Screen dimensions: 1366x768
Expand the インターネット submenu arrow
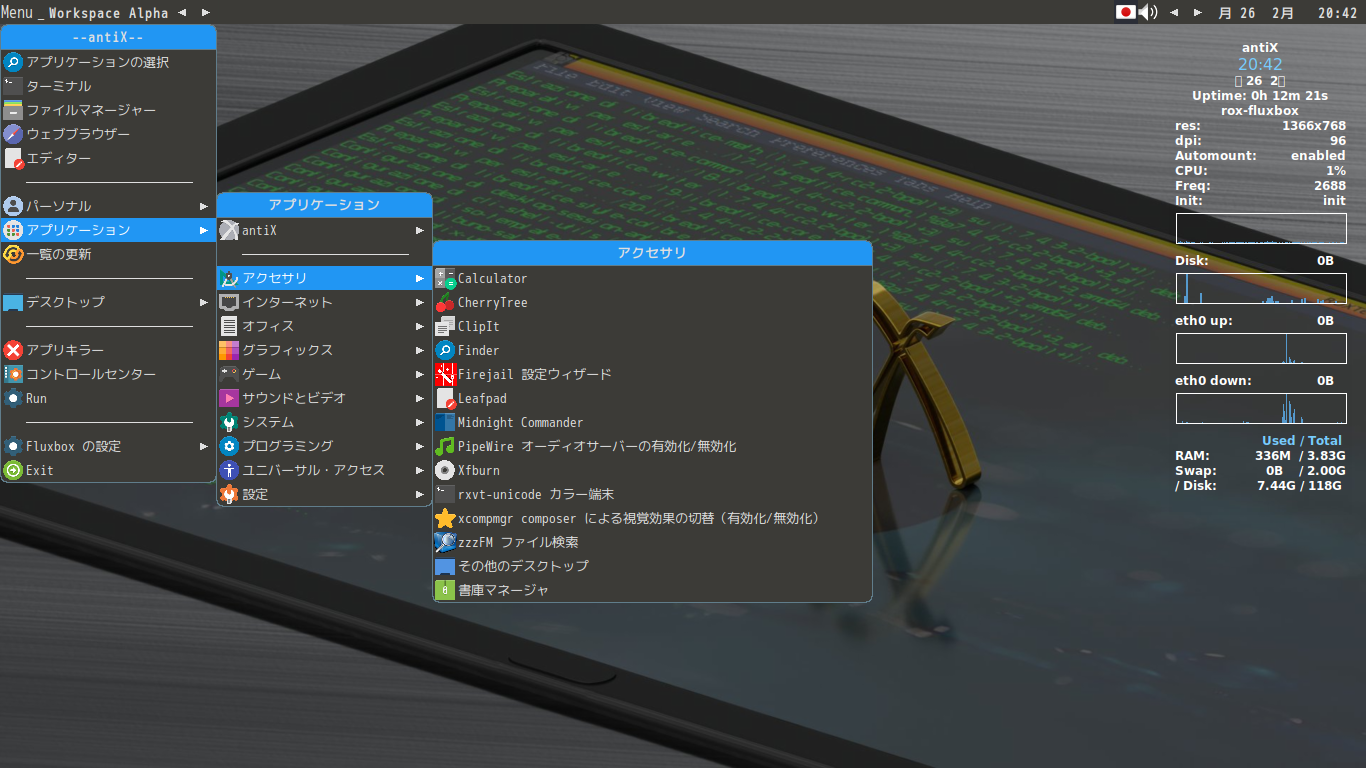(420, 302)
